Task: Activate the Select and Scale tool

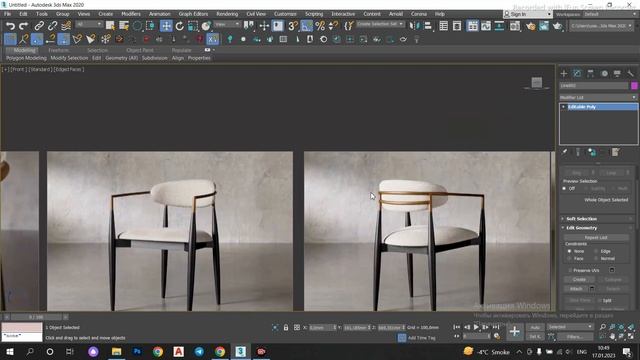Action: pyautogui.click(x=193, y=26)
